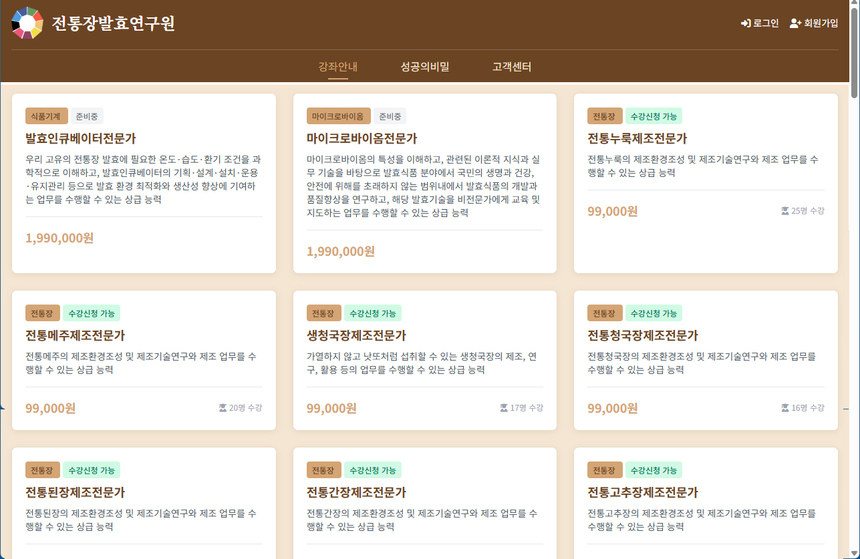
Task: Click enrollee icon on 전통청국장제조전문가 card
Action: click(785, 408)
